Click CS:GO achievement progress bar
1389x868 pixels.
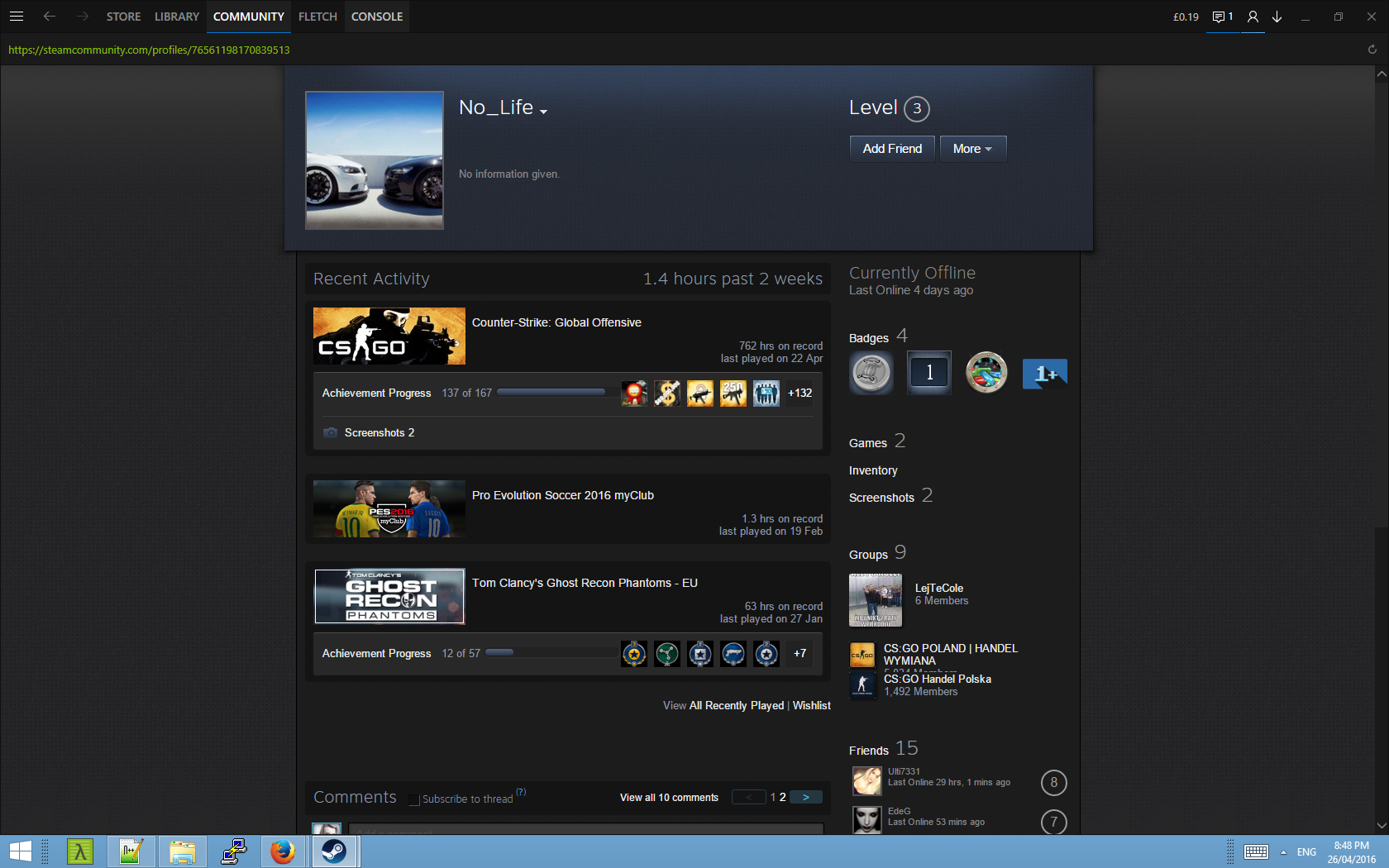point(551,393)
